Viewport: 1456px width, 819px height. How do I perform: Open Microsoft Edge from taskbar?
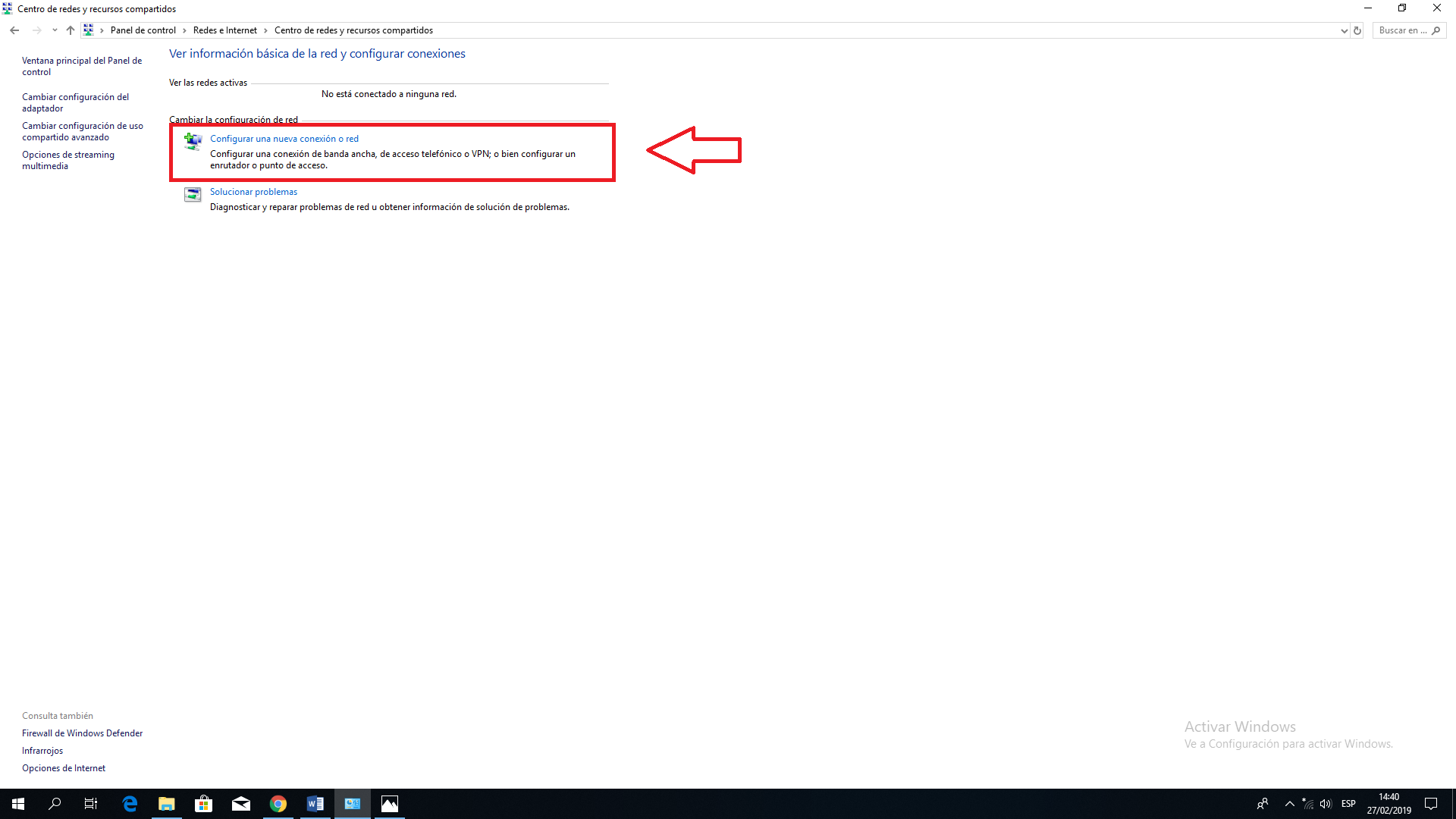(x=130, y=804)
